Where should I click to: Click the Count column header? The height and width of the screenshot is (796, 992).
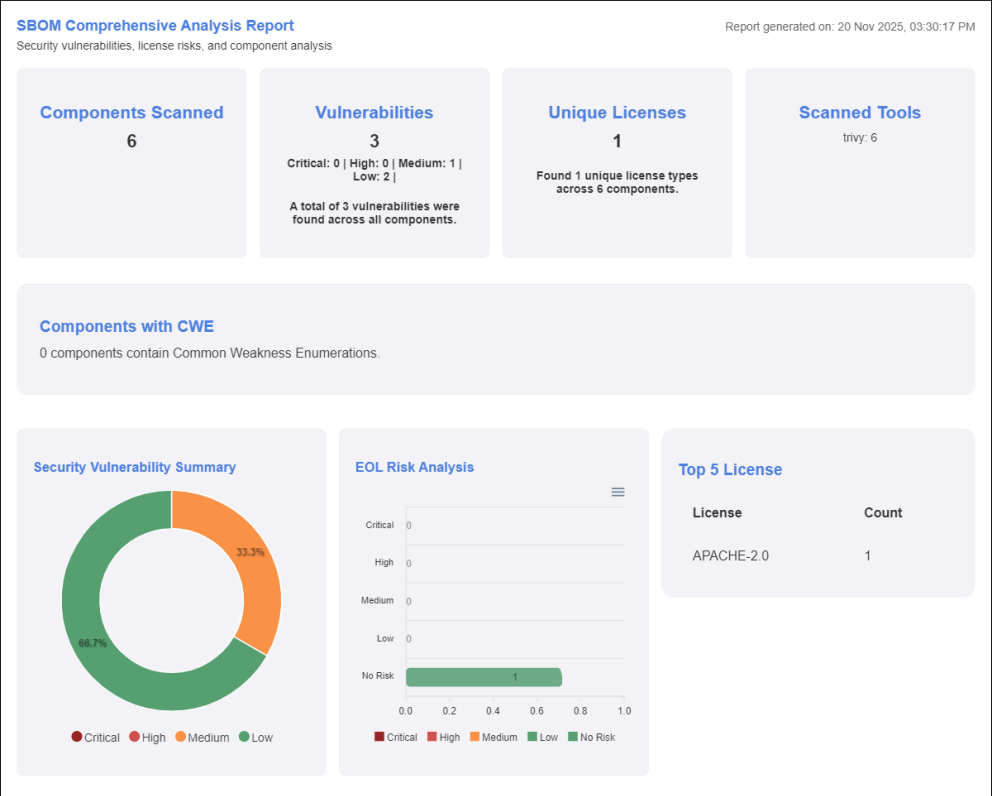tap(883, 513)
